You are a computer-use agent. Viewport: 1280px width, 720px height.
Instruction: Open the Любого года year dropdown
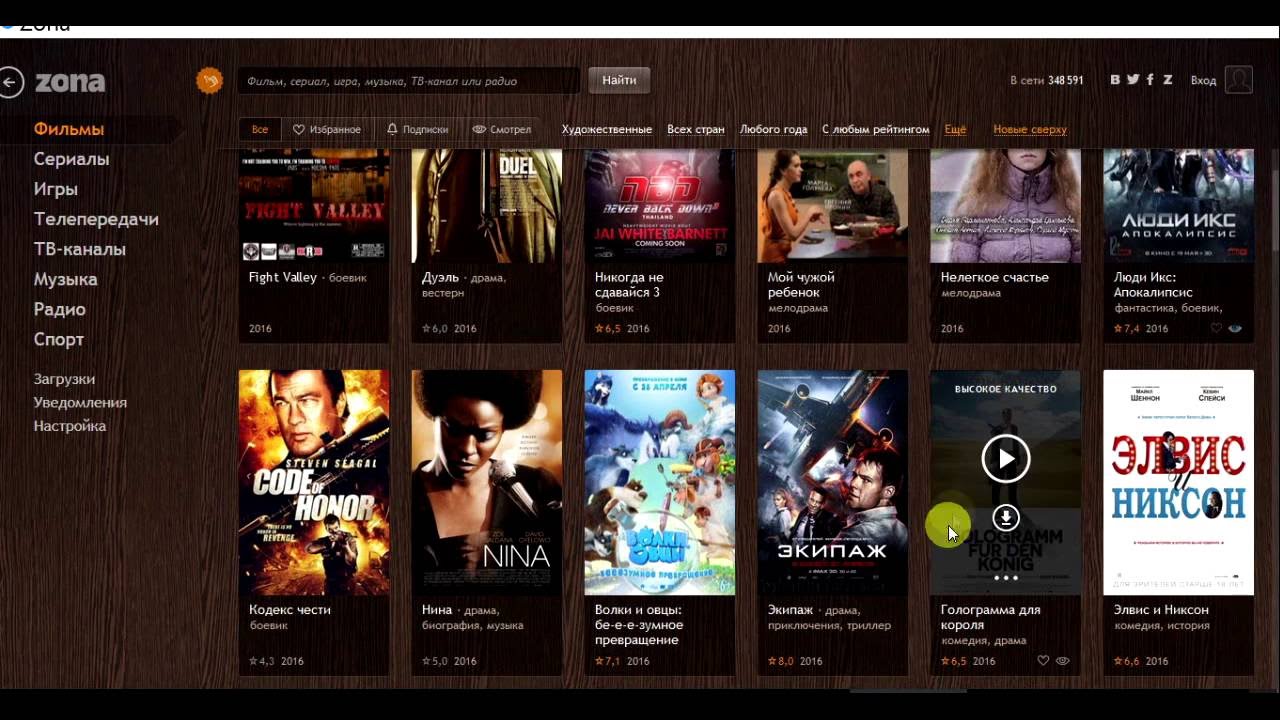click(774, 130)
